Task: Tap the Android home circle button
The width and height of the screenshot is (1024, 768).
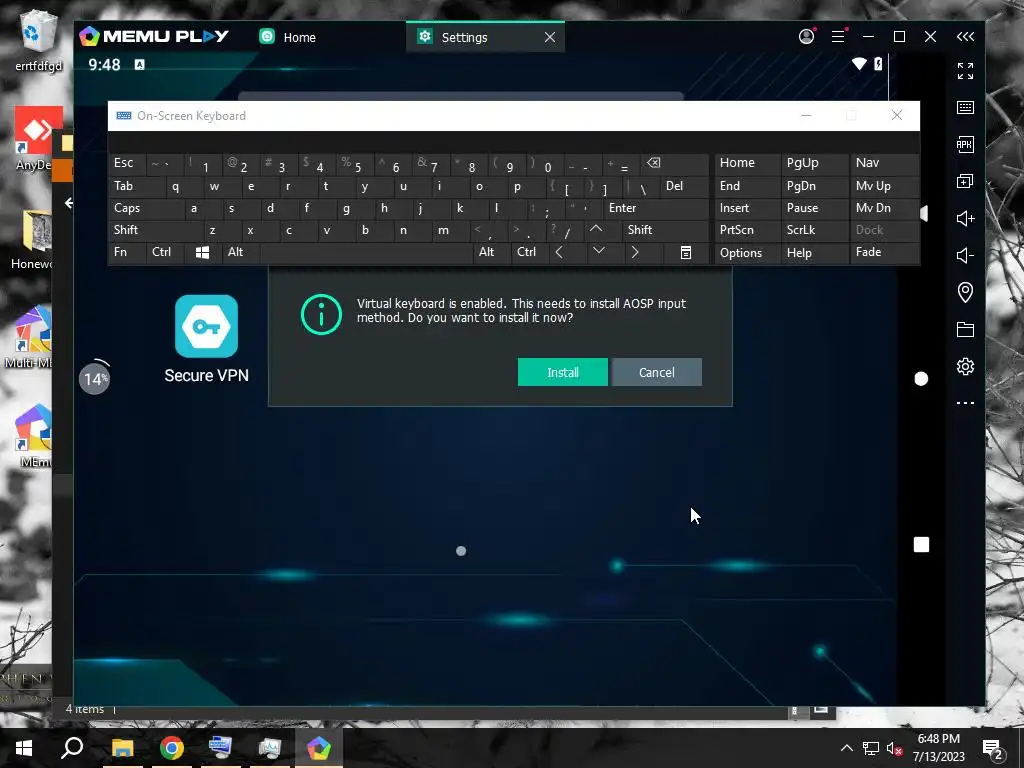Action: (921, 379)
